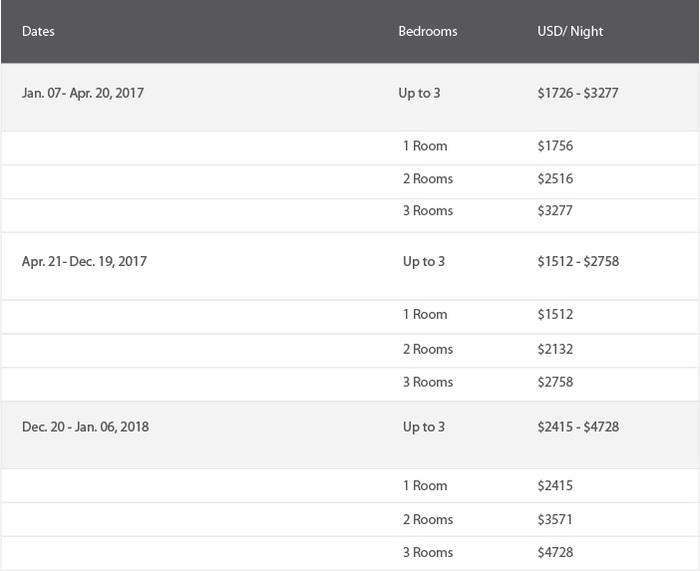Click the Bedrooms column header

click(428, 31)
